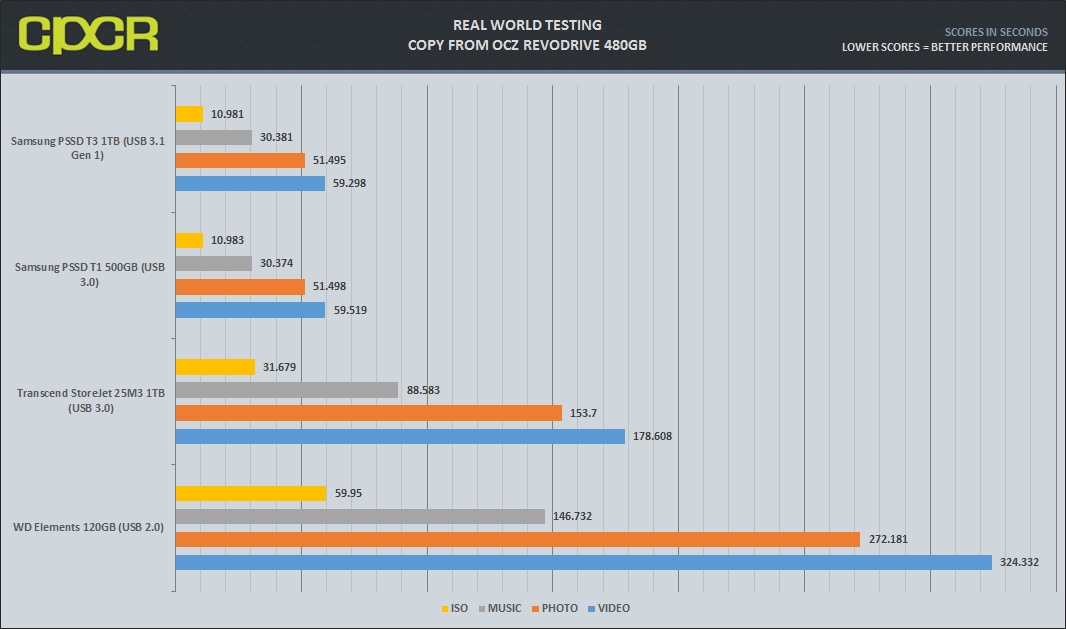This screenshot has width=1066, height=629.
Task: Click the 272.181 PHOTO bar value
Action: tap(888, 540)
